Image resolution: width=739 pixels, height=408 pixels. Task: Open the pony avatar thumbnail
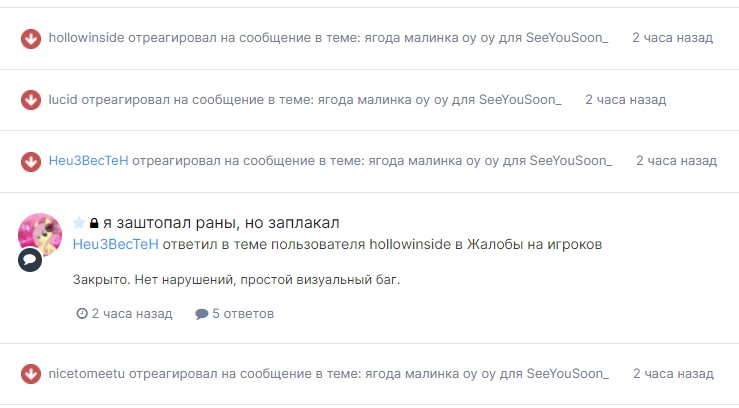(x=41, y=234)
